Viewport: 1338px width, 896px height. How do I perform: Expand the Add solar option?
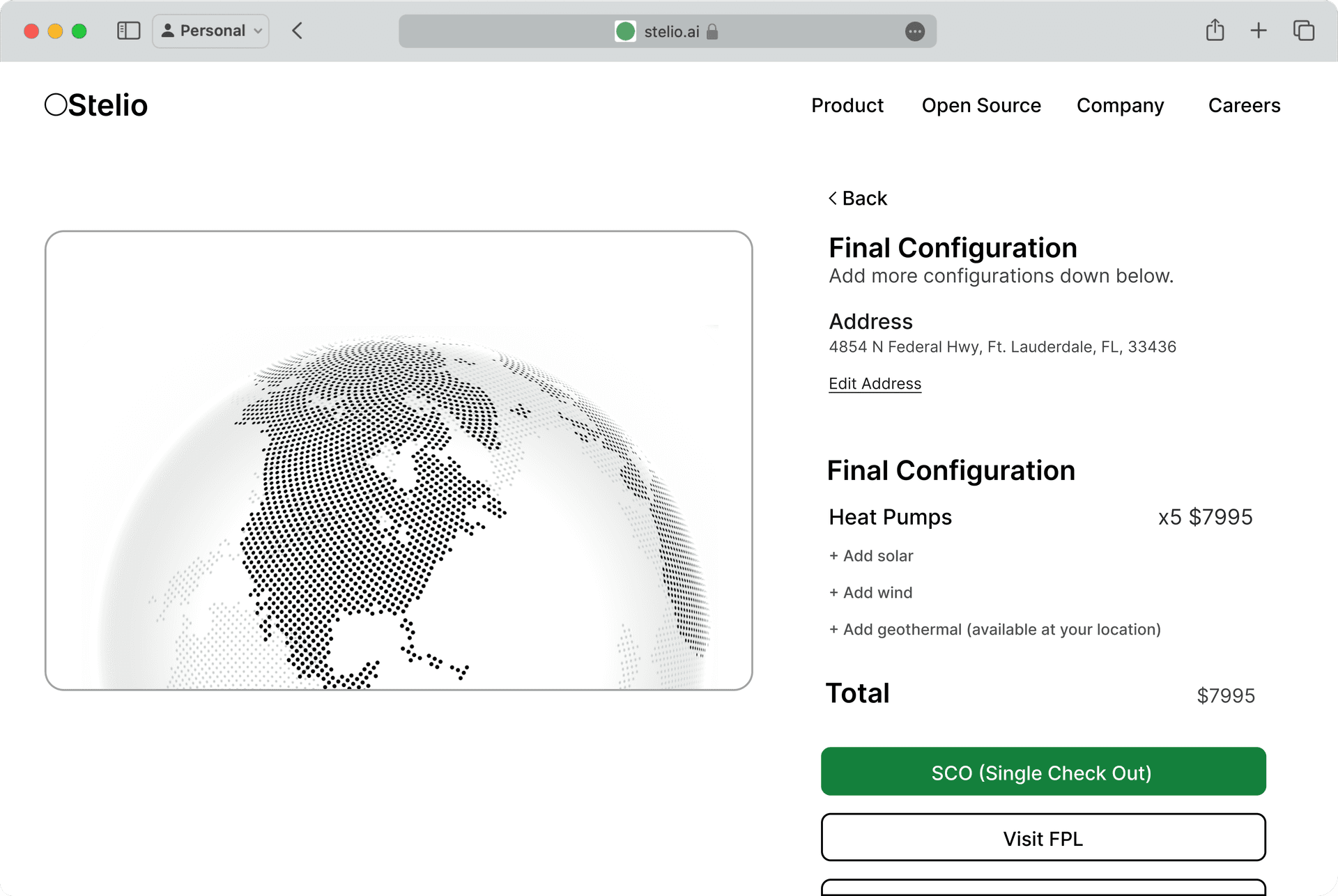tap(871, 556)
